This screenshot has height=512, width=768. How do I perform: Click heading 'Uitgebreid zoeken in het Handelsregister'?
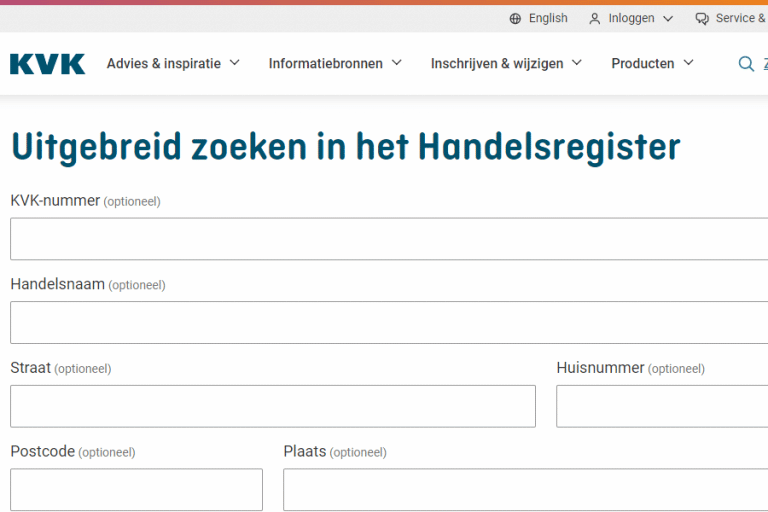[346, 147]
